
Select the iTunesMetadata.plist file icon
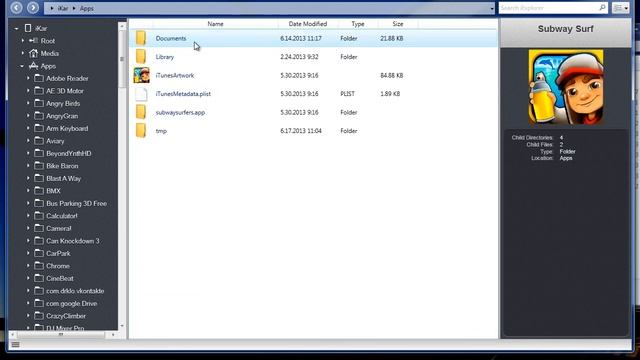tap(141, 94)
